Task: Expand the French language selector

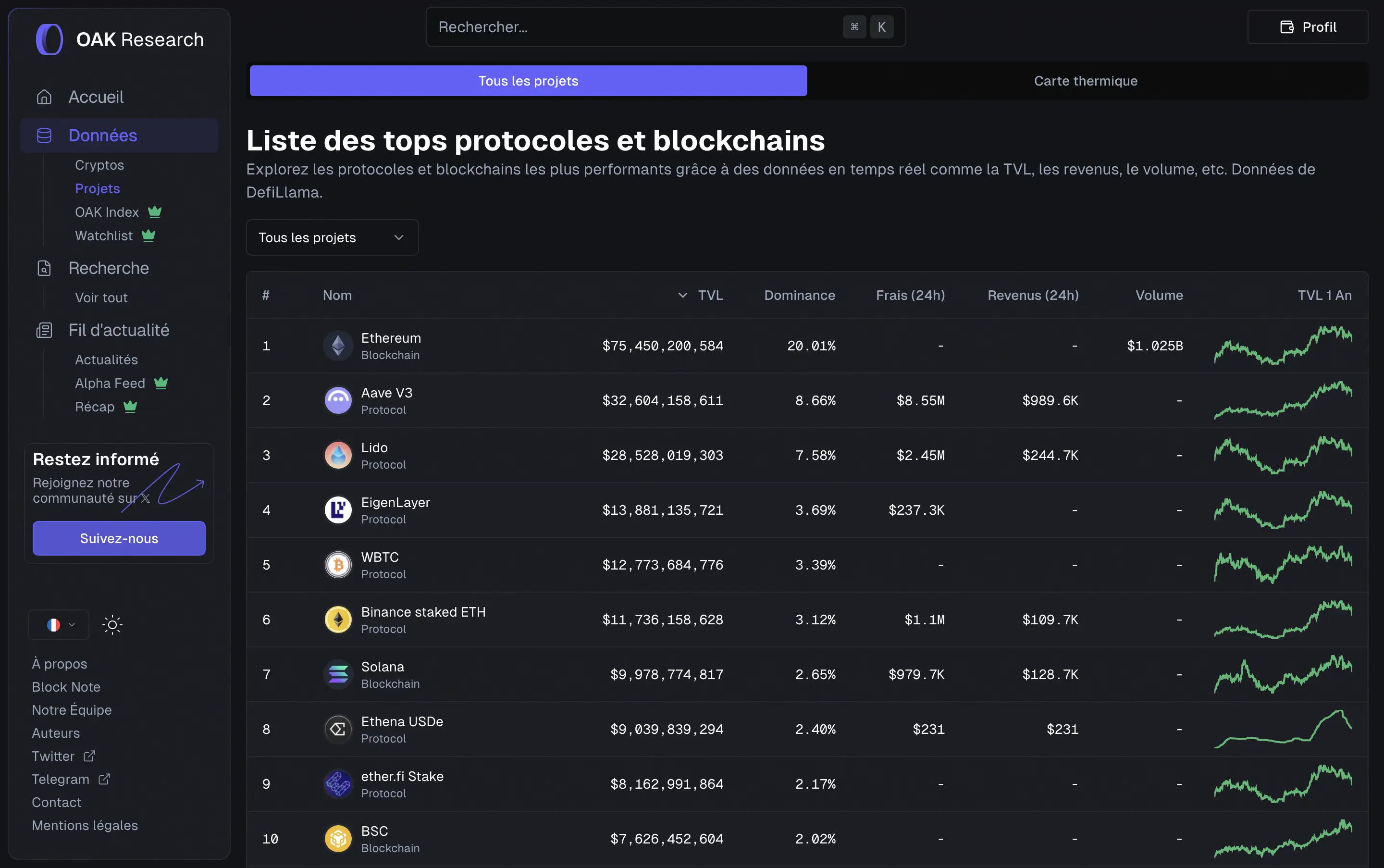Action: pyautogui.click(x=58, y=624)
